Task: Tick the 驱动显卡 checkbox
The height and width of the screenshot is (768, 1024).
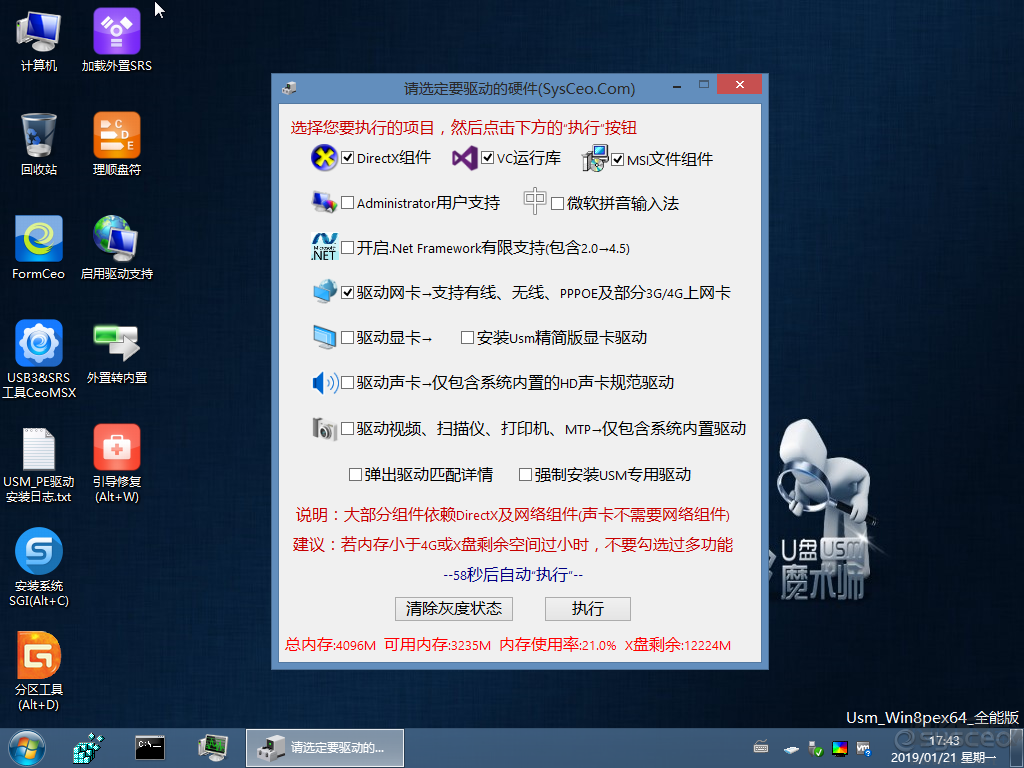Action: pyautogui.click(x=347, y=338)
